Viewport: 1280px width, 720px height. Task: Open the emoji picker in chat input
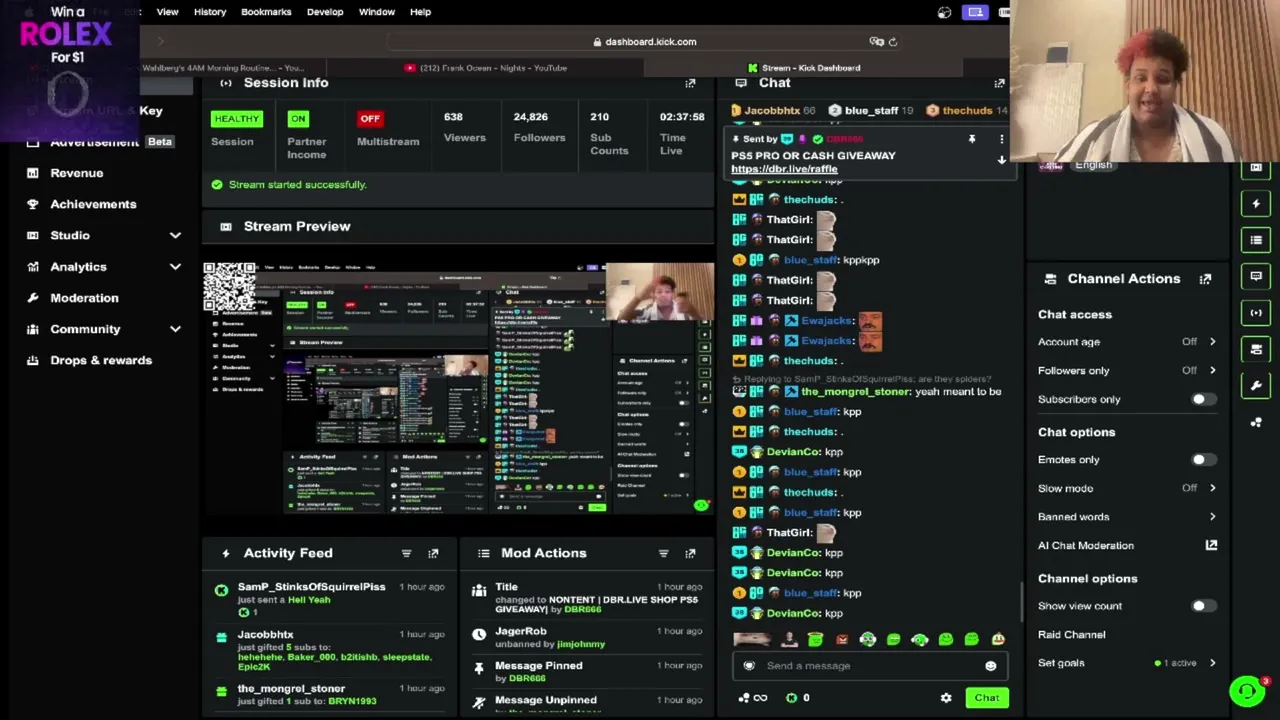(990, 666)
